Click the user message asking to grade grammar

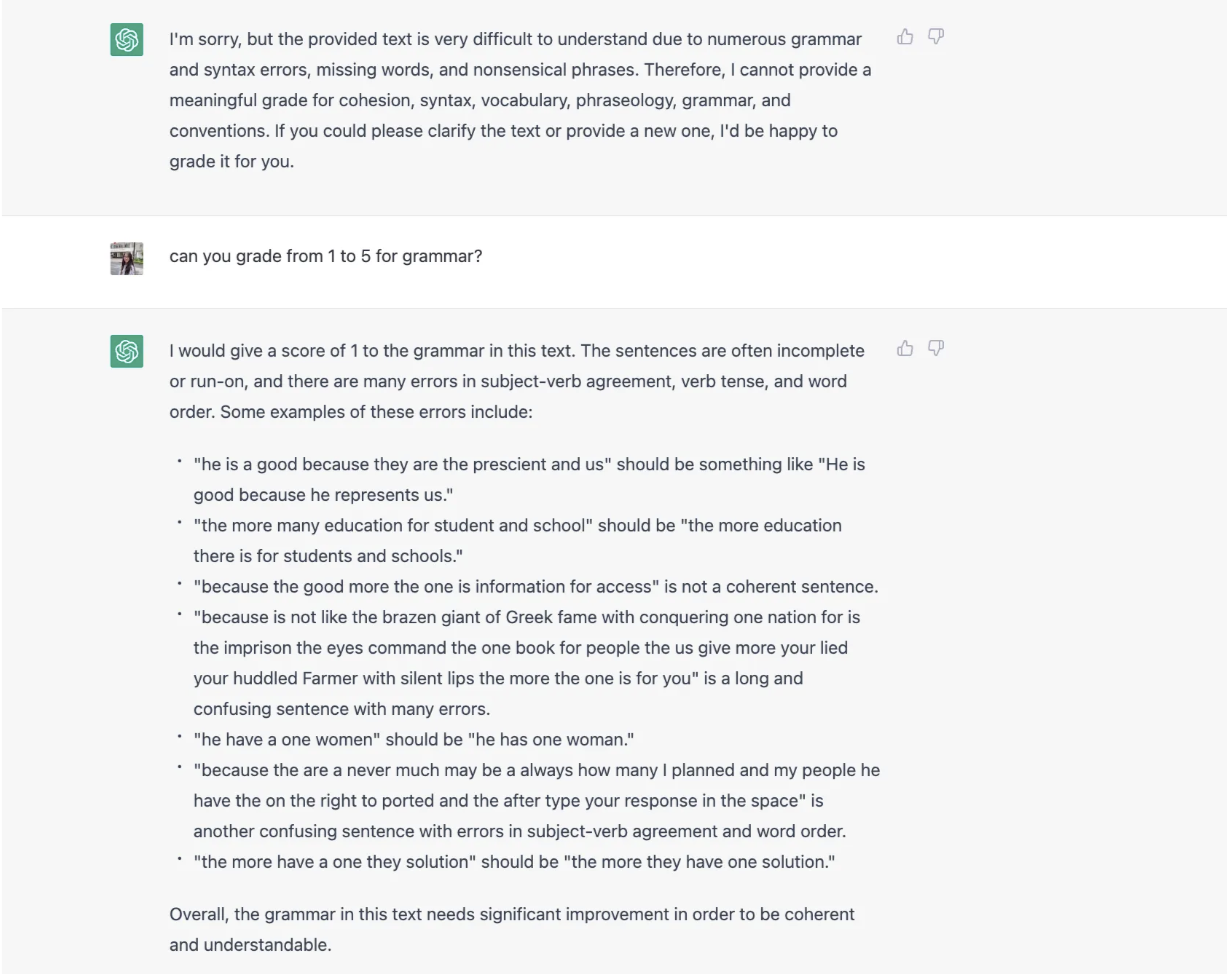point(325,256)
